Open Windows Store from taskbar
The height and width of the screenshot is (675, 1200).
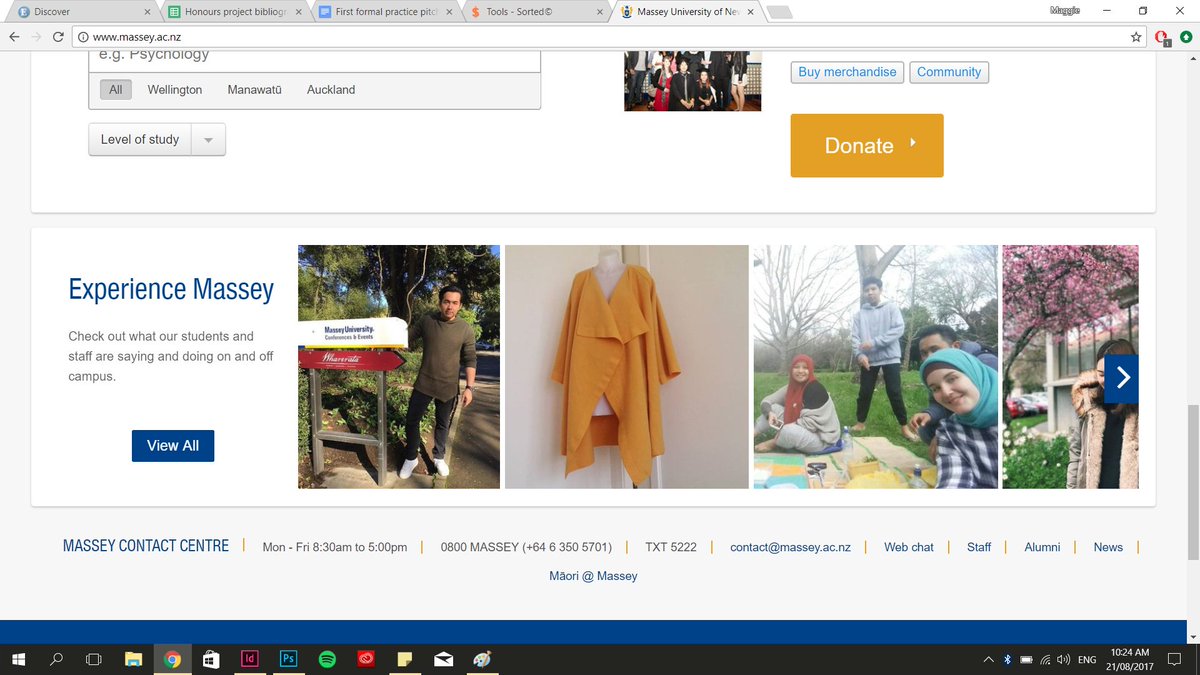(211, 660)
